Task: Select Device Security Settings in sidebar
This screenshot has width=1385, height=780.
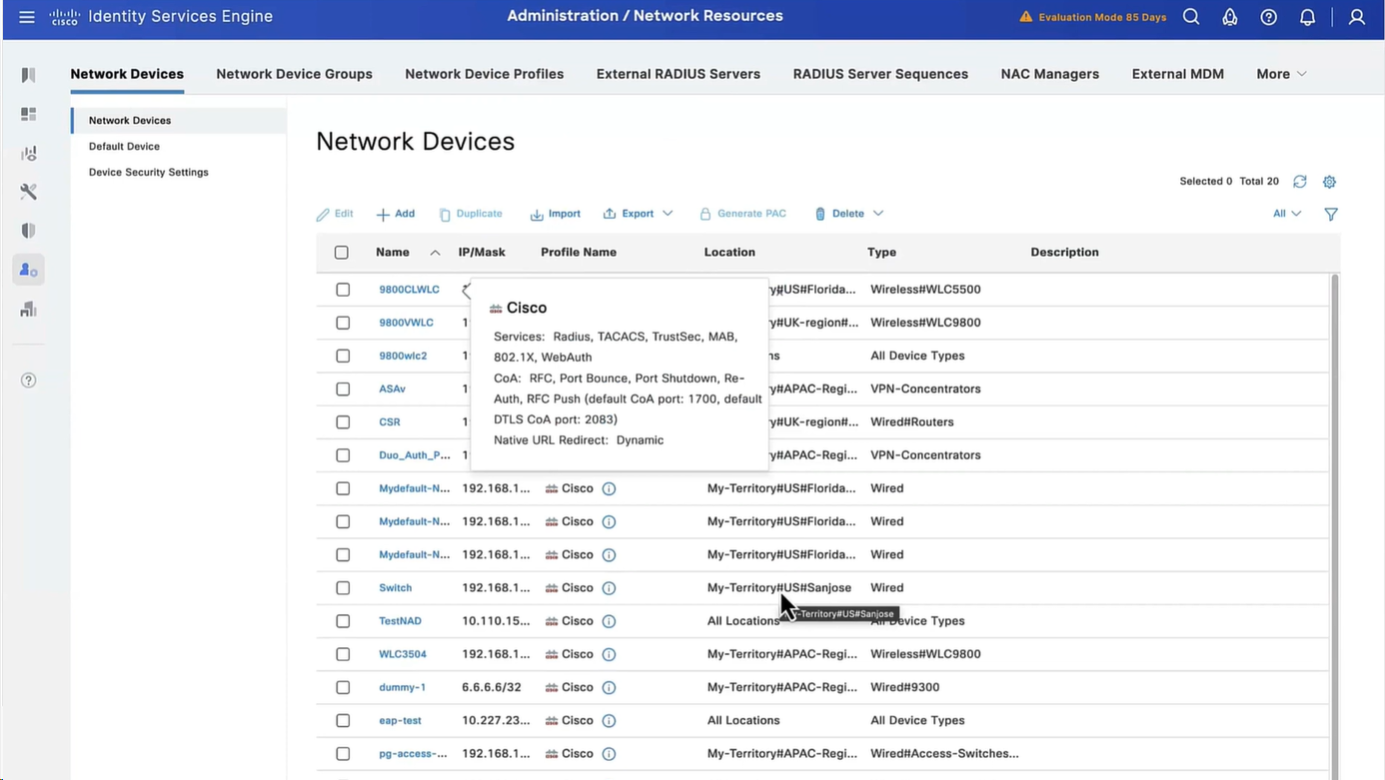Action: point(148,172)
